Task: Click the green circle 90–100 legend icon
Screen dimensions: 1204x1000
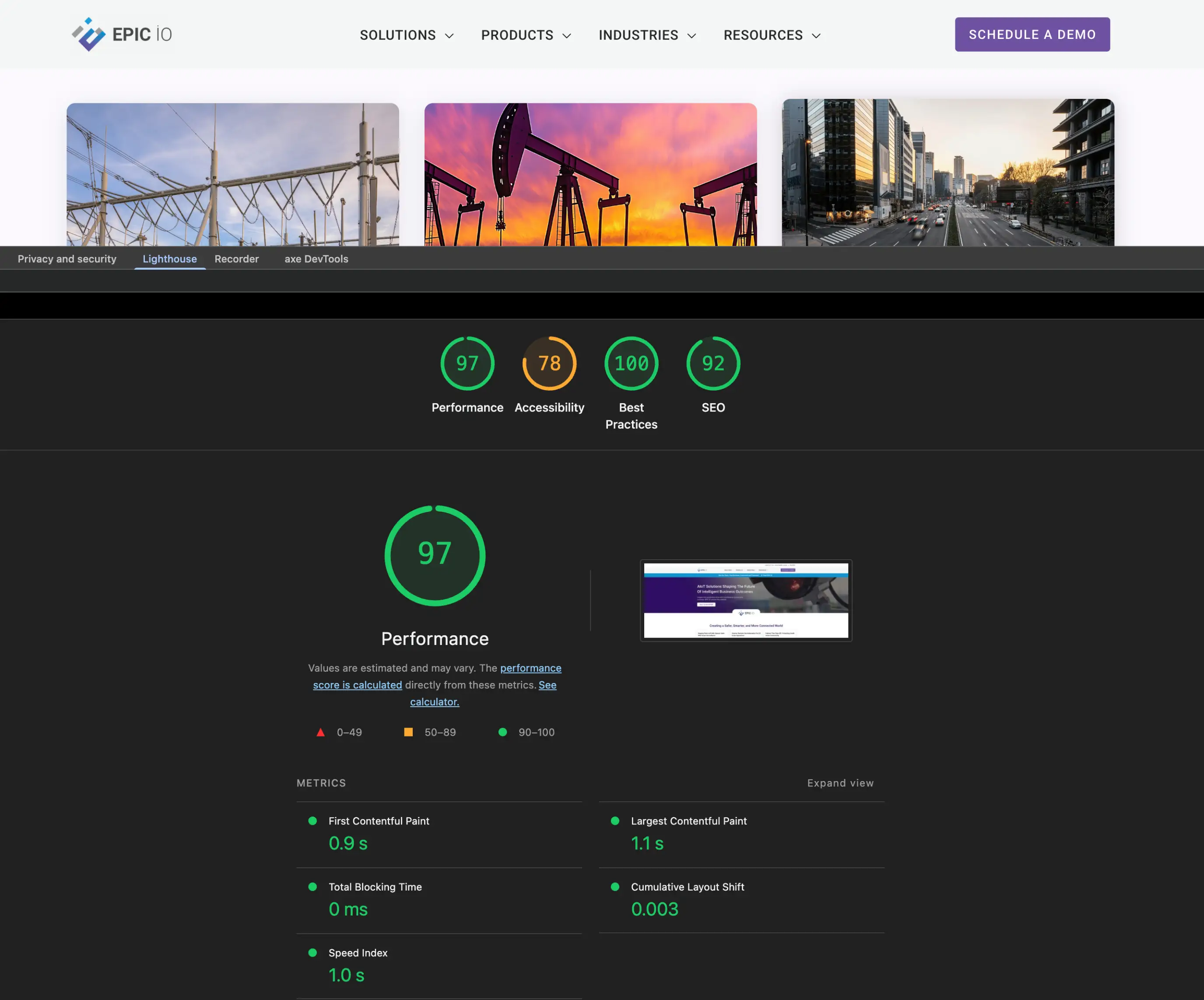Action: (x=503, y=732)
